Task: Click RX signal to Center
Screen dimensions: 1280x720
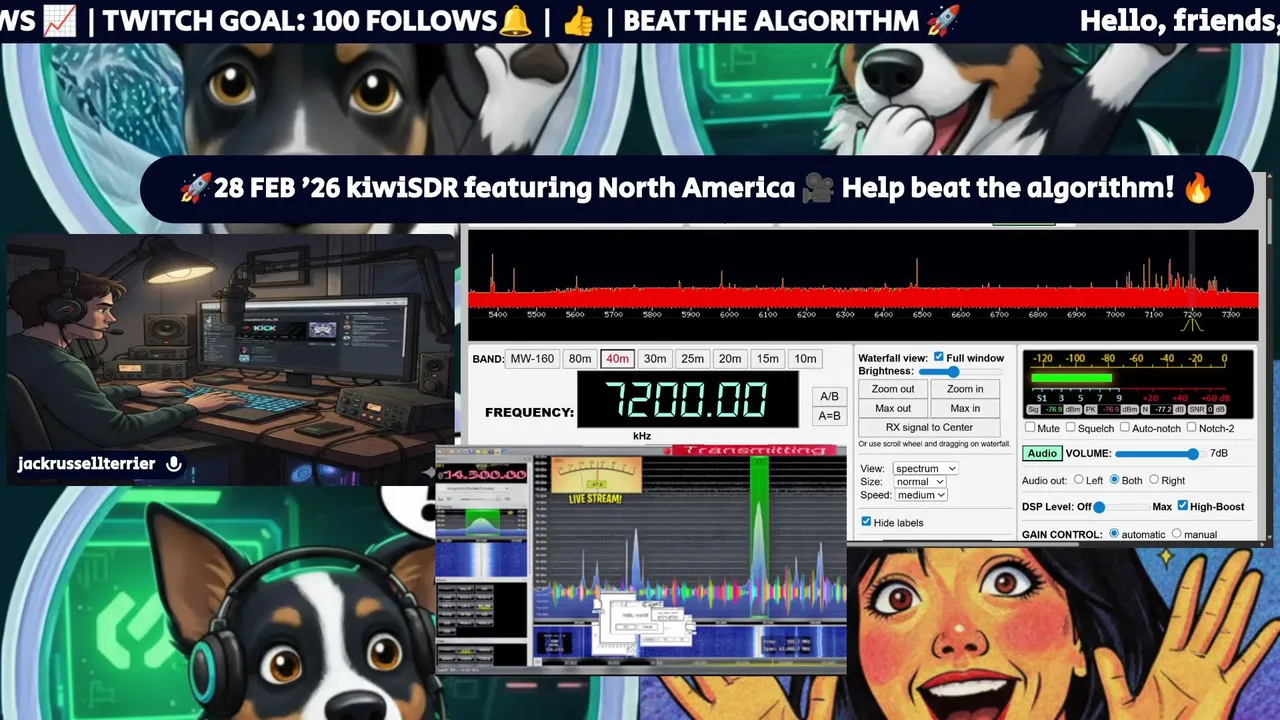Action: pyautogui.click(x=929, y=427)
